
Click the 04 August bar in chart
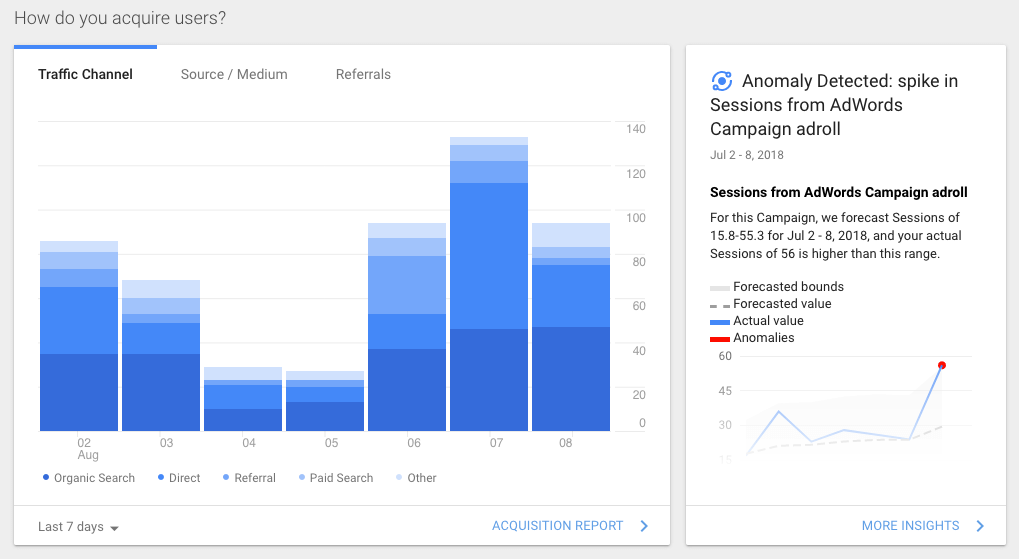pos(243,399)
